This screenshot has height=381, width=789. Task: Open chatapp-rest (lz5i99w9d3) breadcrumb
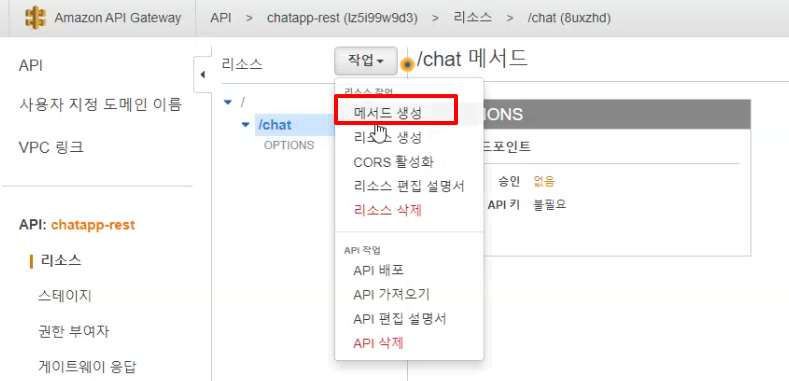(x=342, y=18)
